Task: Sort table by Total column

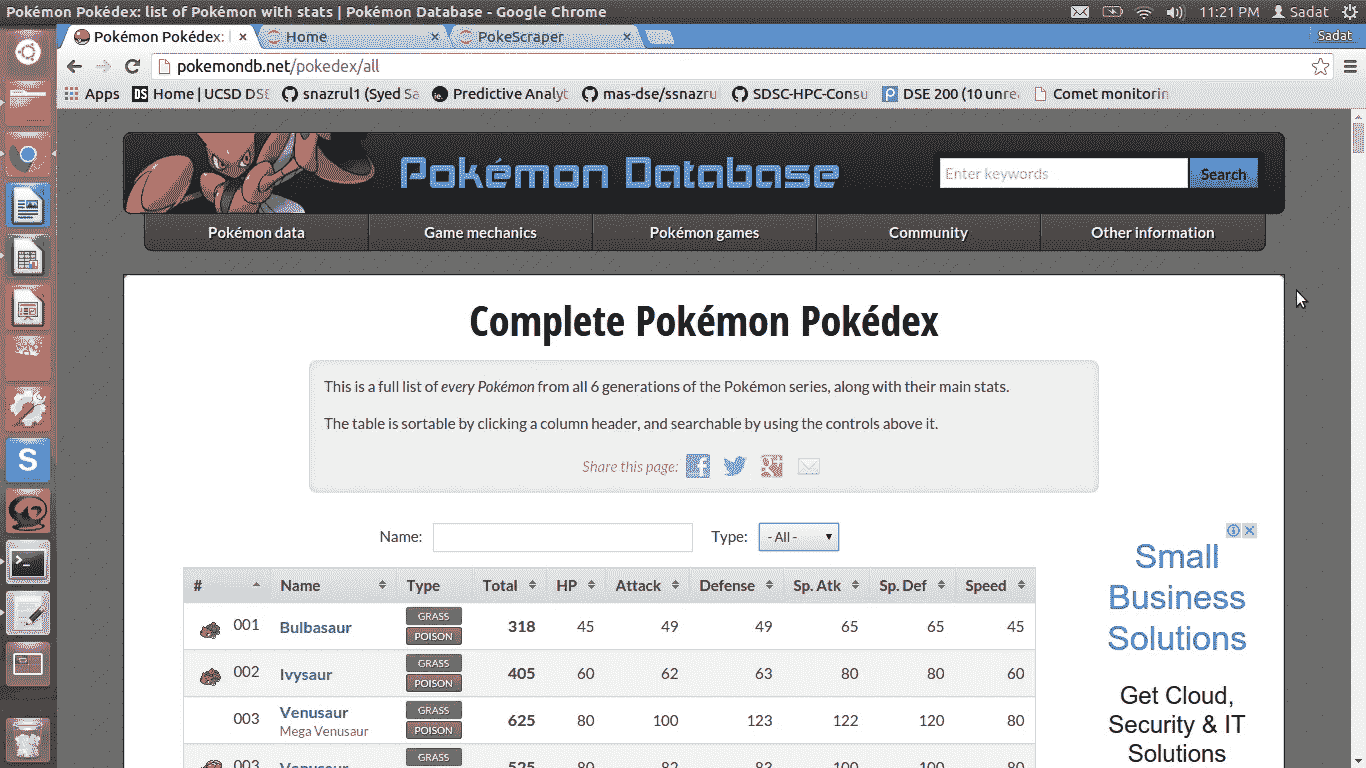Action: [509, 585]
